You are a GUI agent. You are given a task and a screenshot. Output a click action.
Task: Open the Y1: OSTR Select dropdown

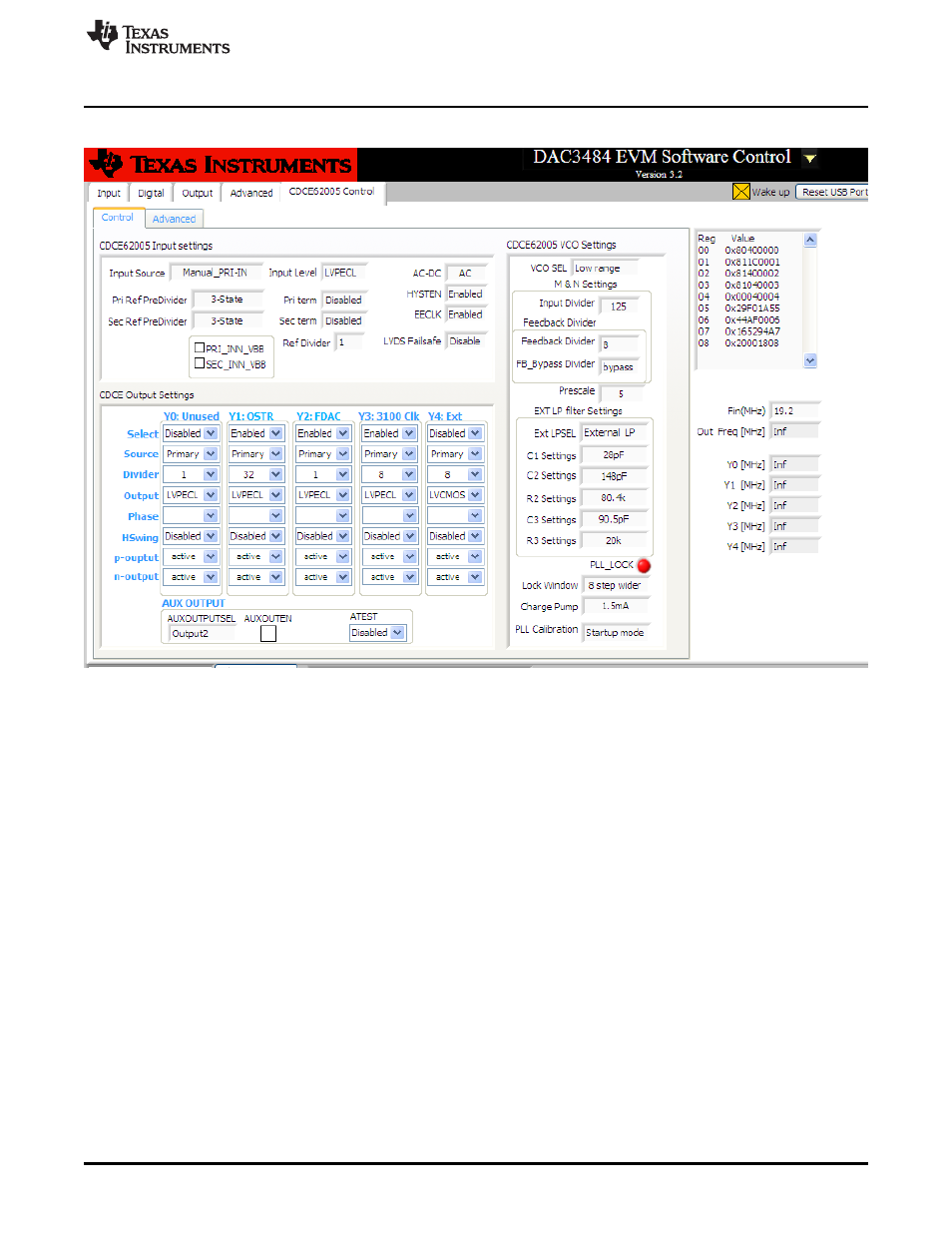pos(256,433)
